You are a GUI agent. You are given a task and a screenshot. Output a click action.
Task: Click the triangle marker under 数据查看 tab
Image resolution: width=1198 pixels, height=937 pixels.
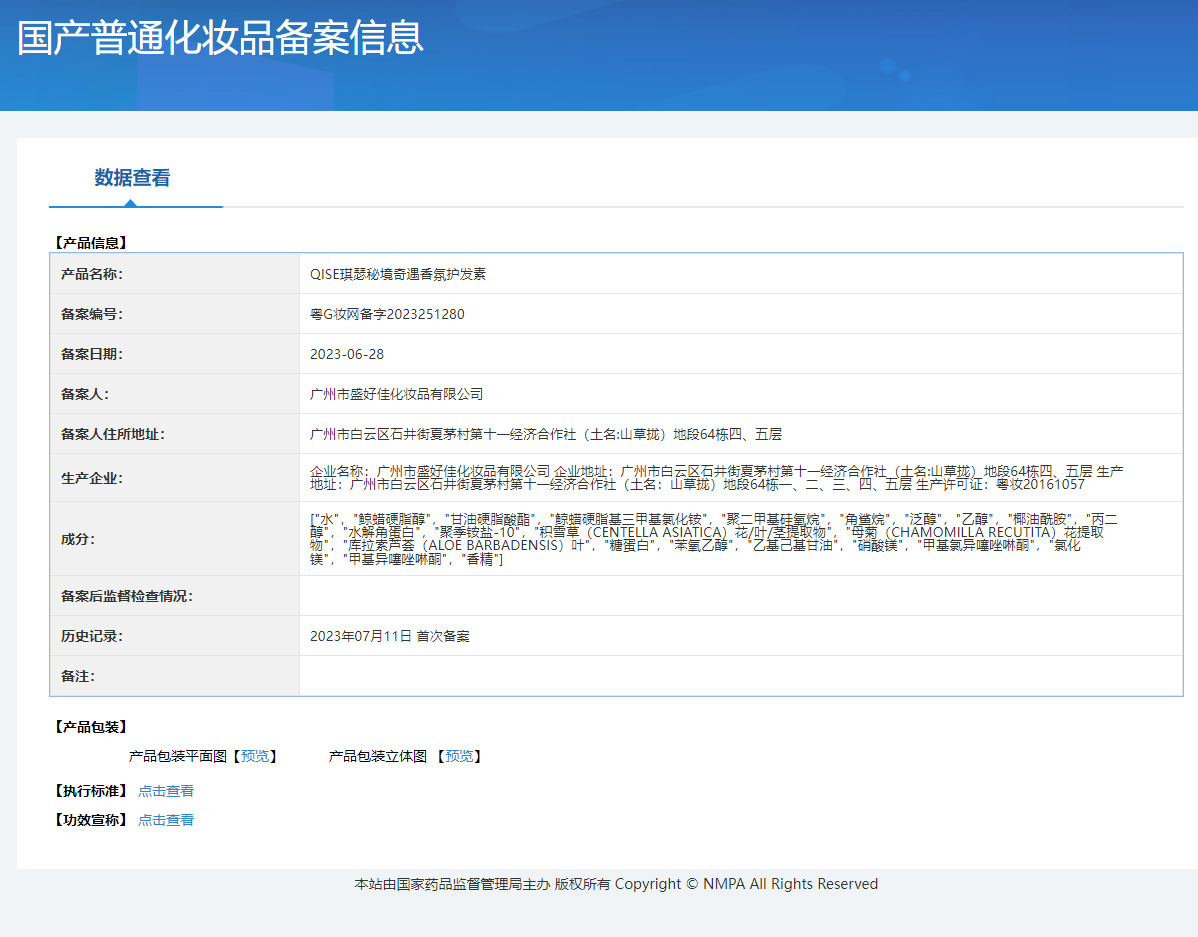[130, 203]
